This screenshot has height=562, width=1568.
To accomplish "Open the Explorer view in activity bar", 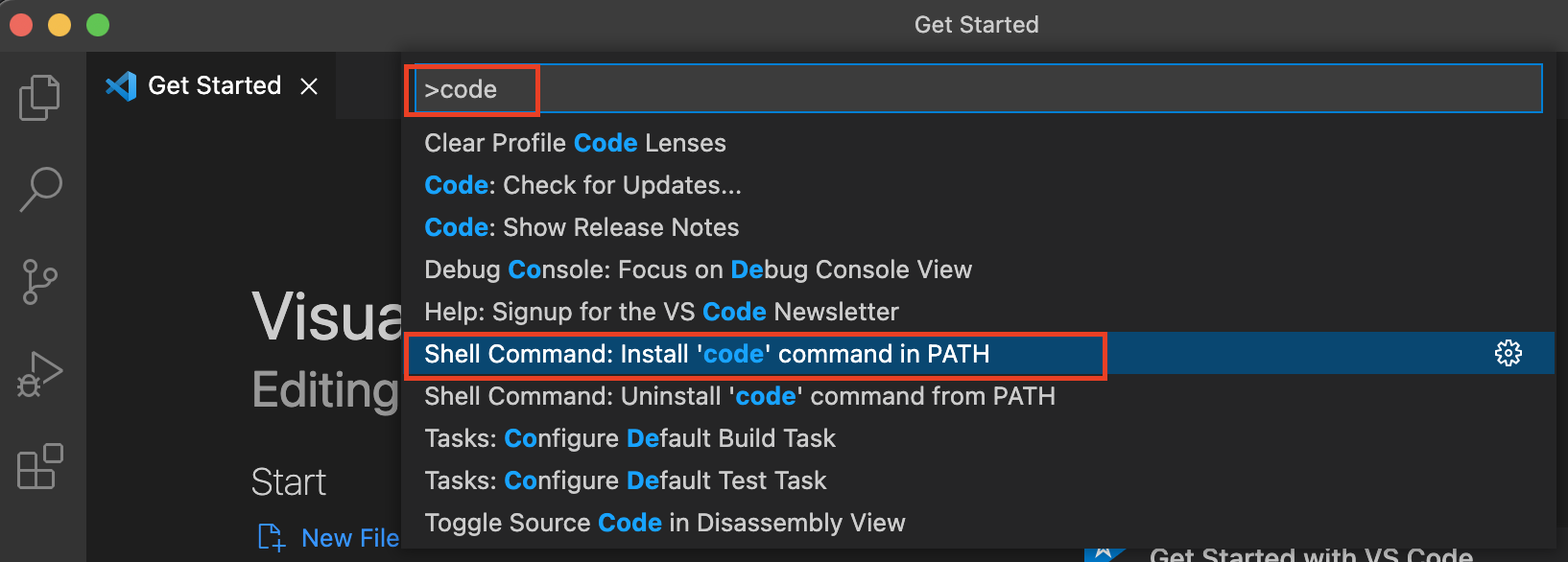I will (x=39, y=97).
